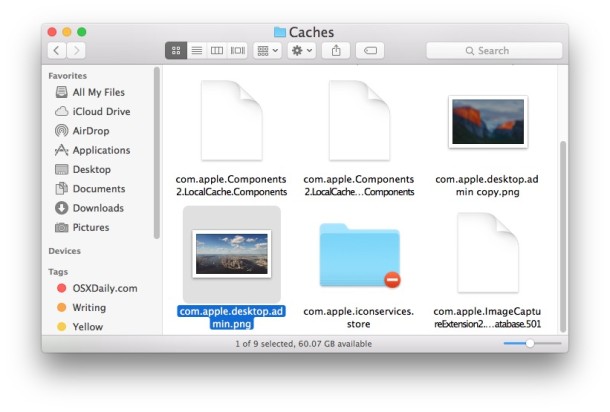Open the Action gear menu
Image resolution: width=610 pixels, height=412 pixels.
pyautogui.click(x=303, y=50)
